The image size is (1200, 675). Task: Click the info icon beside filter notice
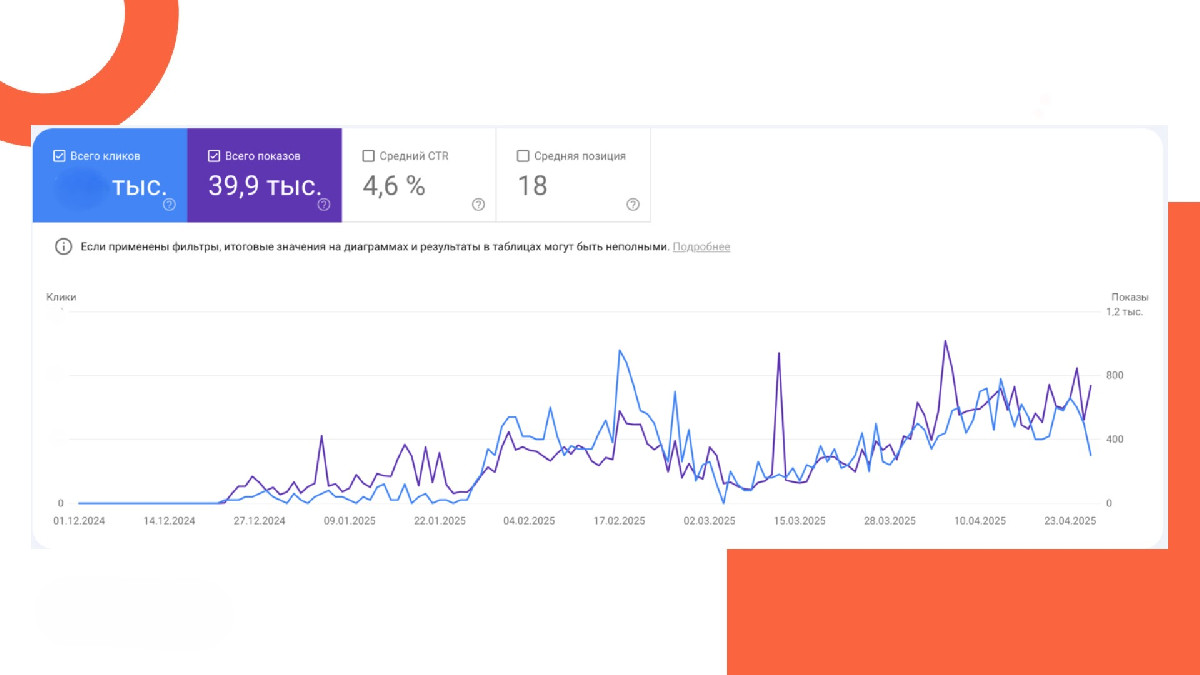click(63, 247)
